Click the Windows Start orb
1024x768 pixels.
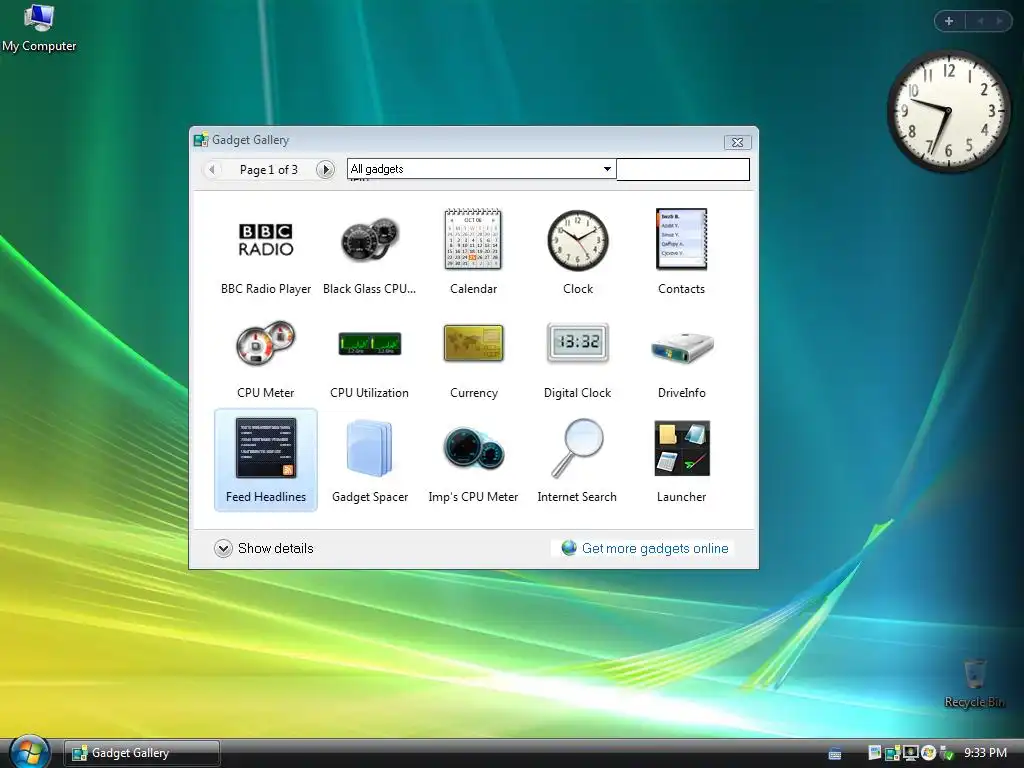29,752
